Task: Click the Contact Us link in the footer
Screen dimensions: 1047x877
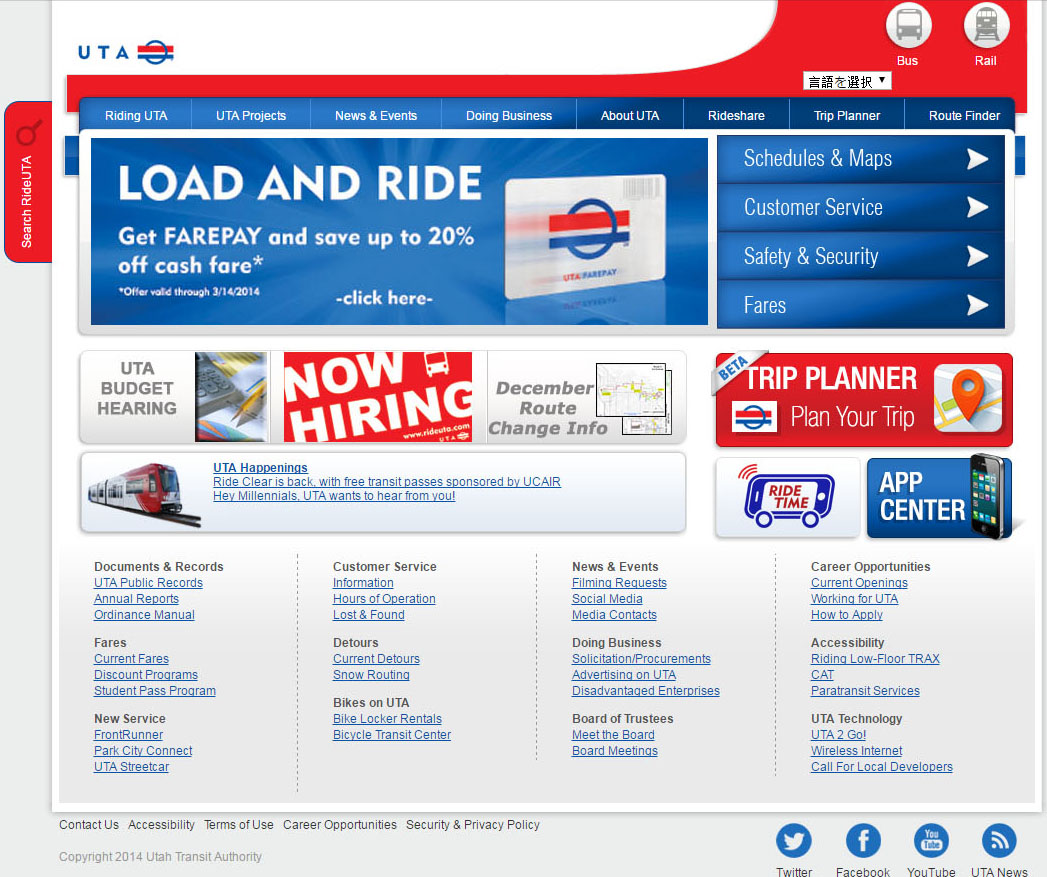Action: click(x=88, y=824)
